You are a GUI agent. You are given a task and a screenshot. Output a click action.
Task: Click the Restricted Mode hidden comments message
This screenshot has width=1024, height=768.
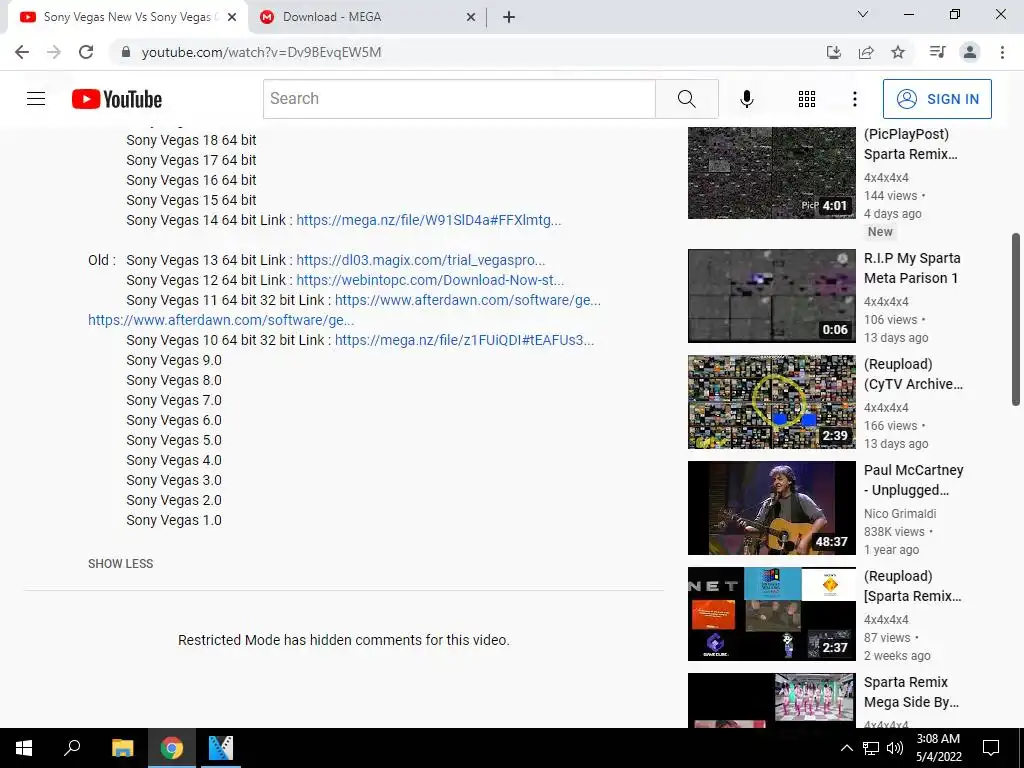click(x=344, y=640)
